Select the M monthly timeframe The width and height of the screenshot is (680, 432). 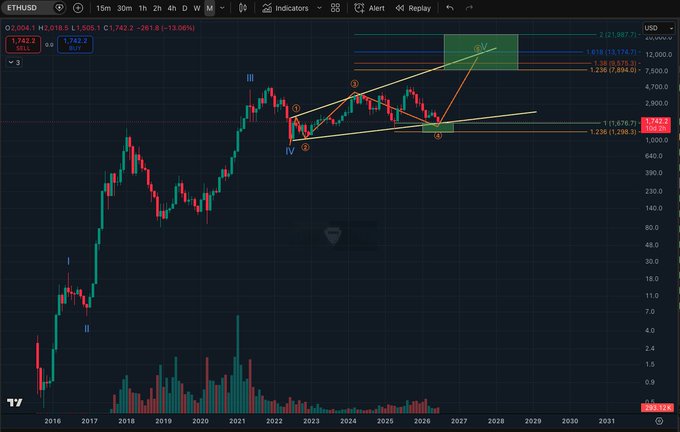[x=209, y=8]
